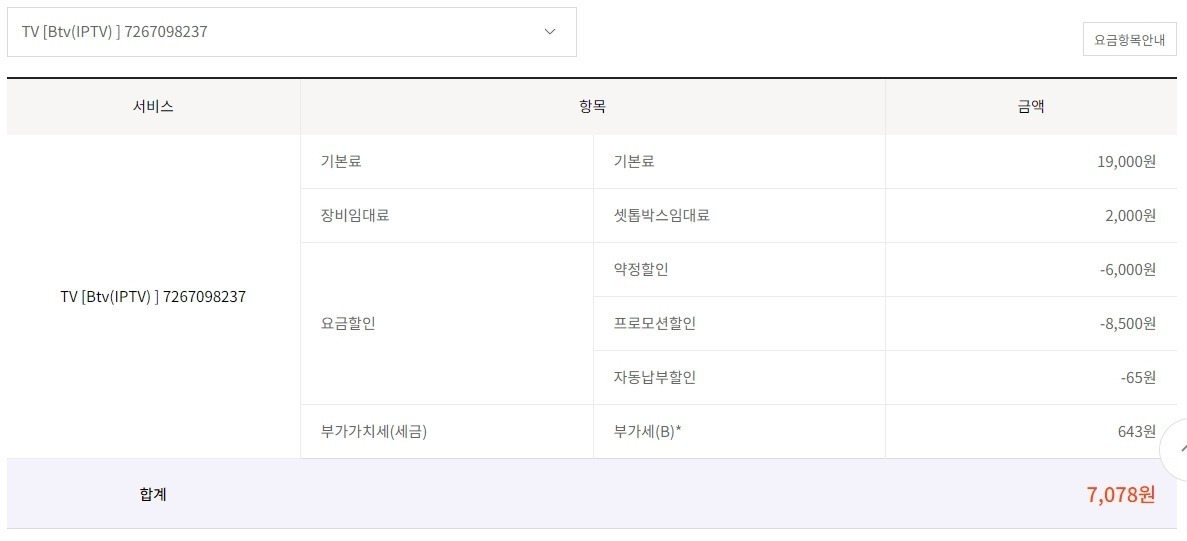Select the 셋톱박스임대료 item
Viewport: 1187px width, 541px height.
[x=661, y=215]
